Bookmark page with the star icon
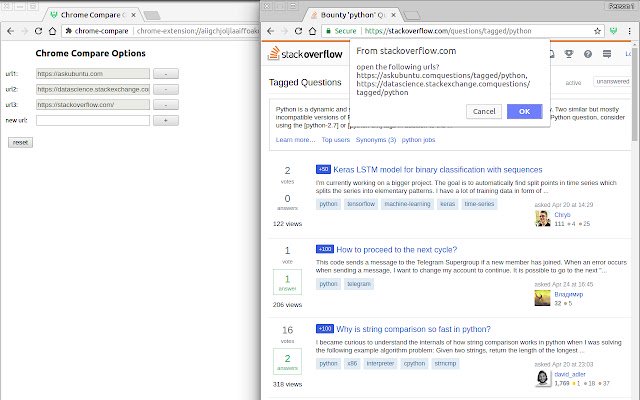This screenshot has height=400, width=640. (x=597, y=31)
